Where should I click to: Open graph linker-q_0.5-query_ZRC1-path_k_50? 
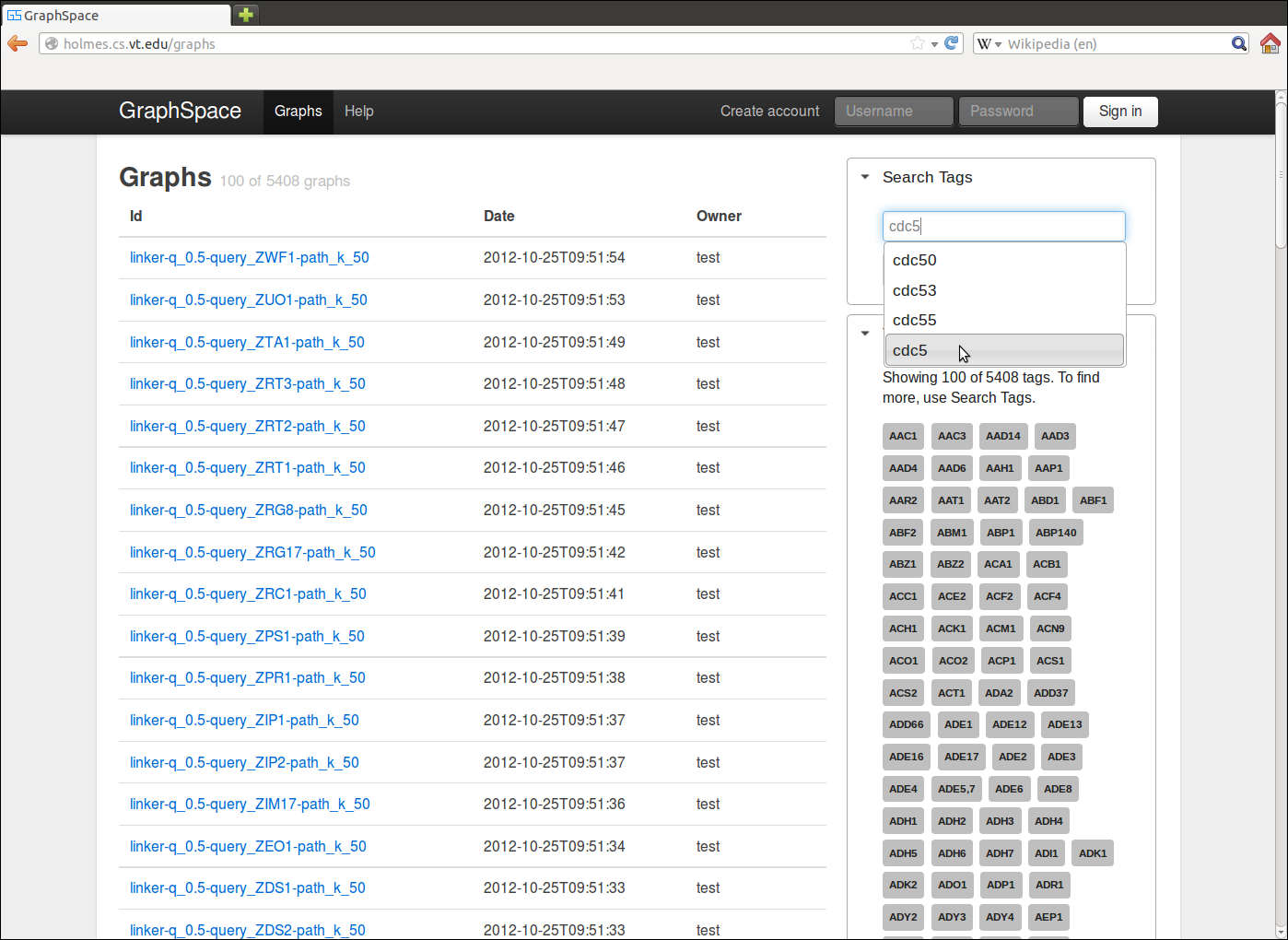[x=248, y=594]
